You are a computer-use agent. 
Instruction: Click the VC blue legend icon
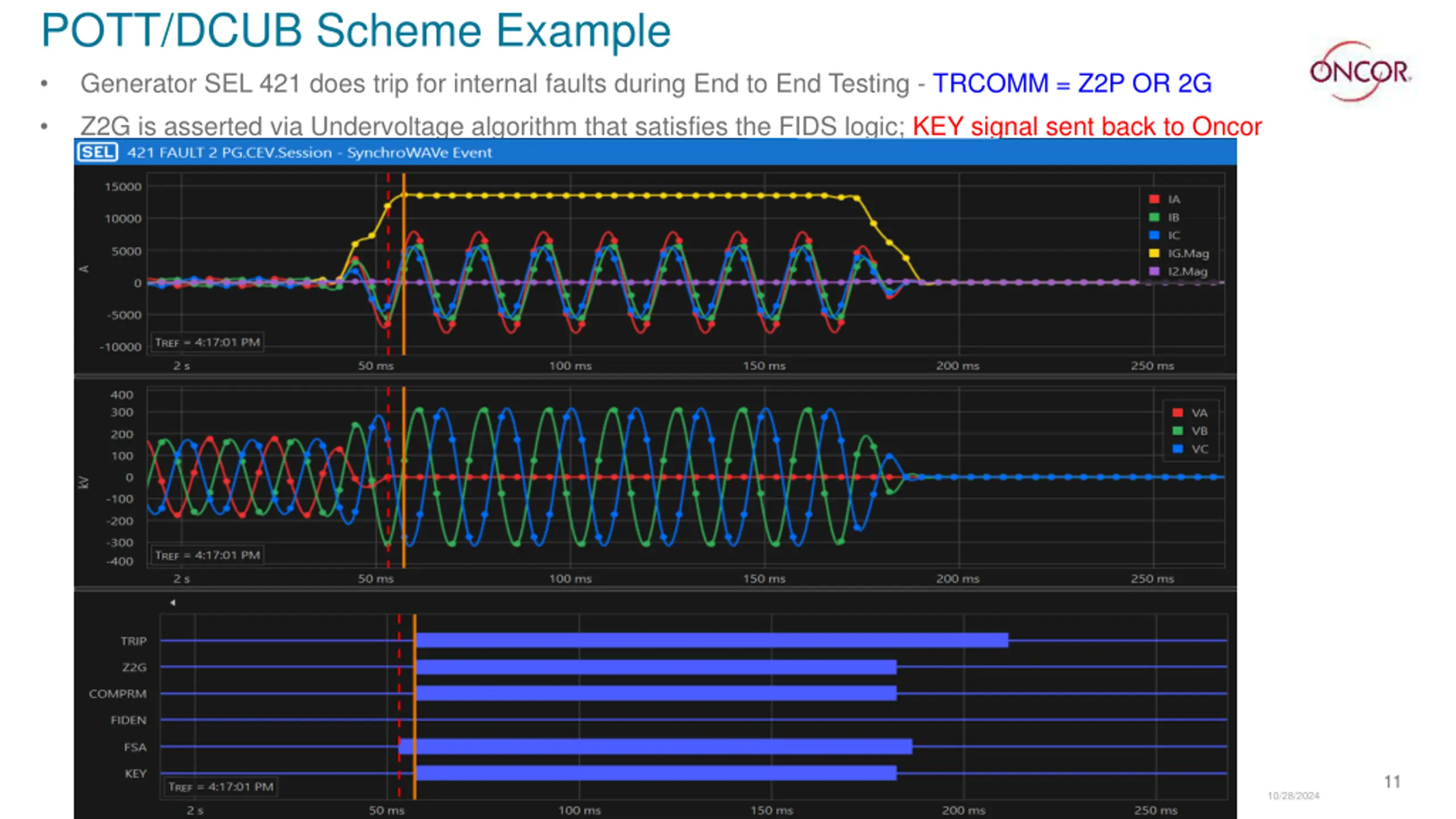point(1178,449)
